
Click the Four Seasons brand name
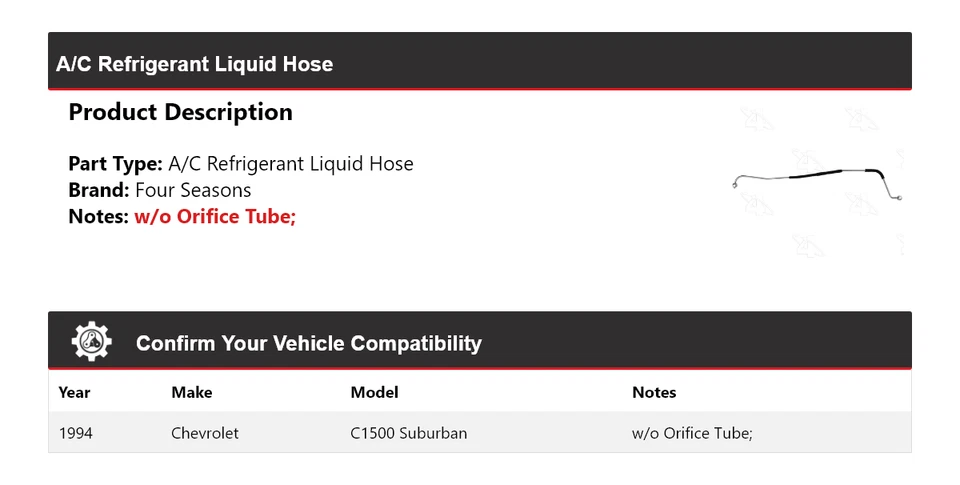point(193,190)
